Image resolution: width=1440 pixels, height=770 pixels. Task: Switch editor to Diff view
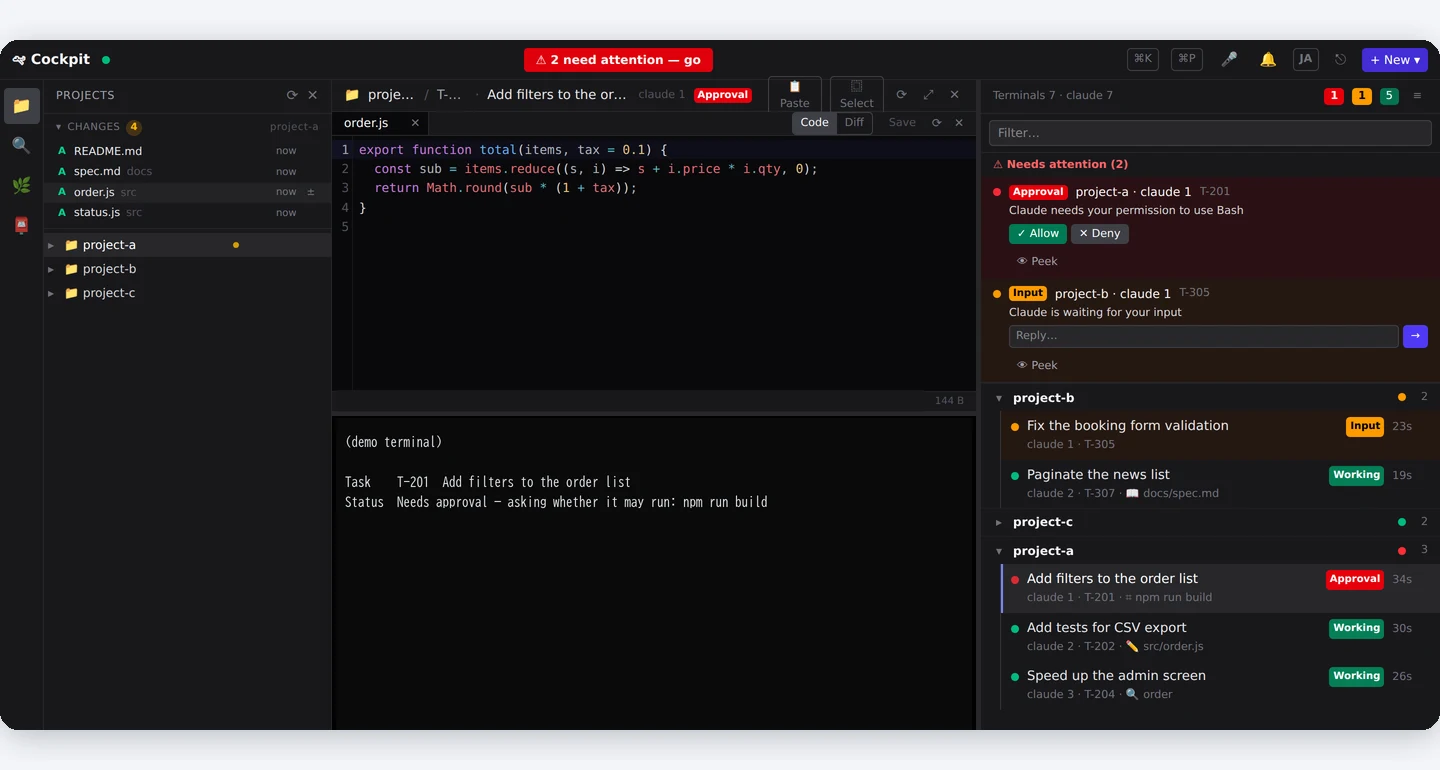tap(854, 123)
